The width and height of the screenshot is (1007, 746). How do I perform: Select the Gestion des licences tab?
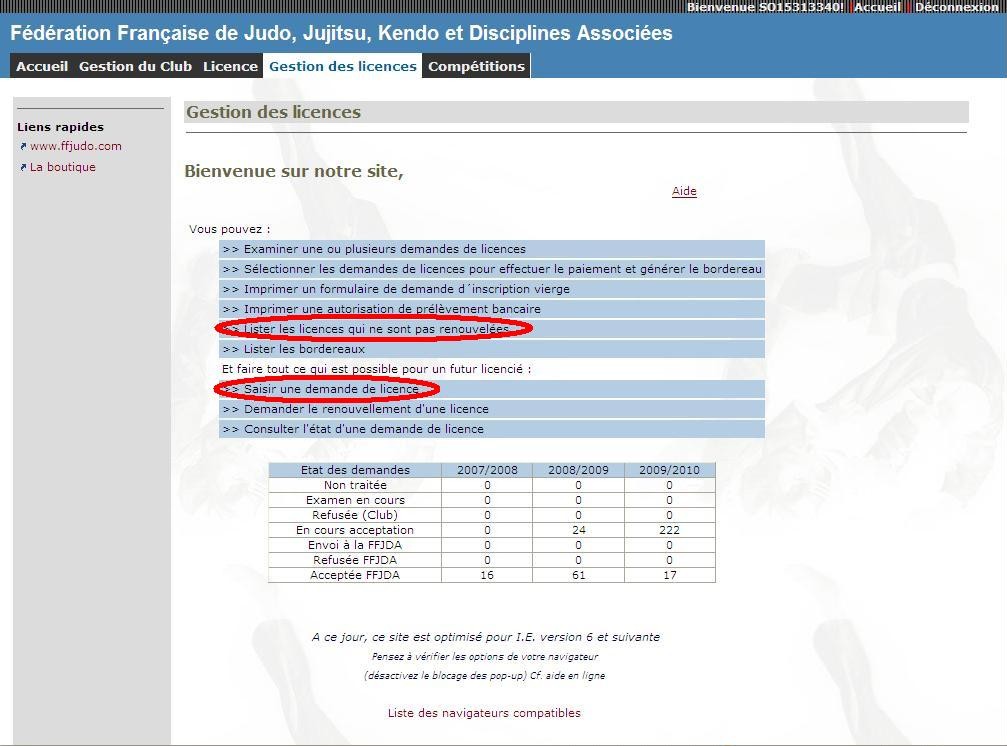coord(343,67)
